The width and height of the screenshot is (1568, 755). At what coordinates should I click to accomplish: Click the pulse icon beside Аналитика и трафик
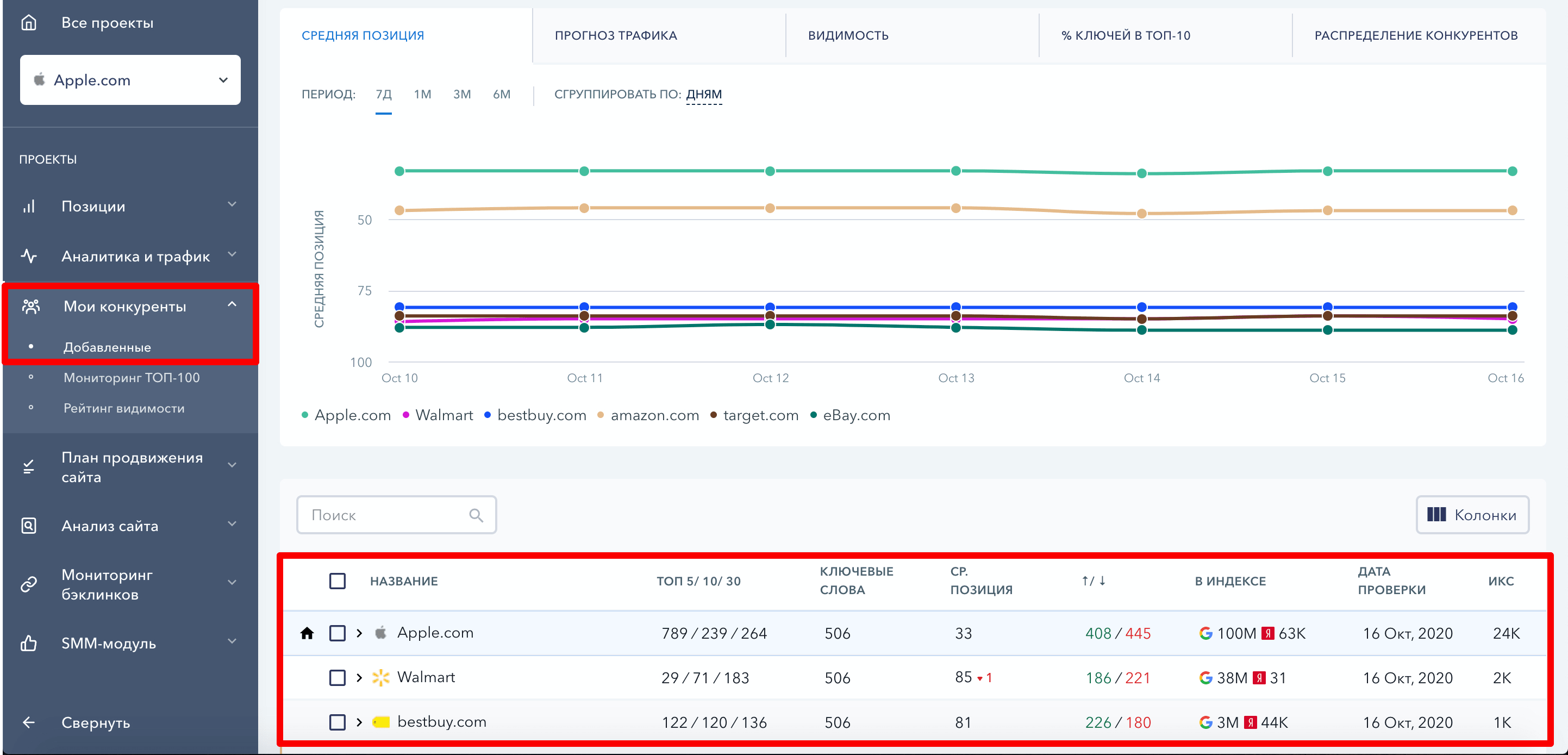29,255
